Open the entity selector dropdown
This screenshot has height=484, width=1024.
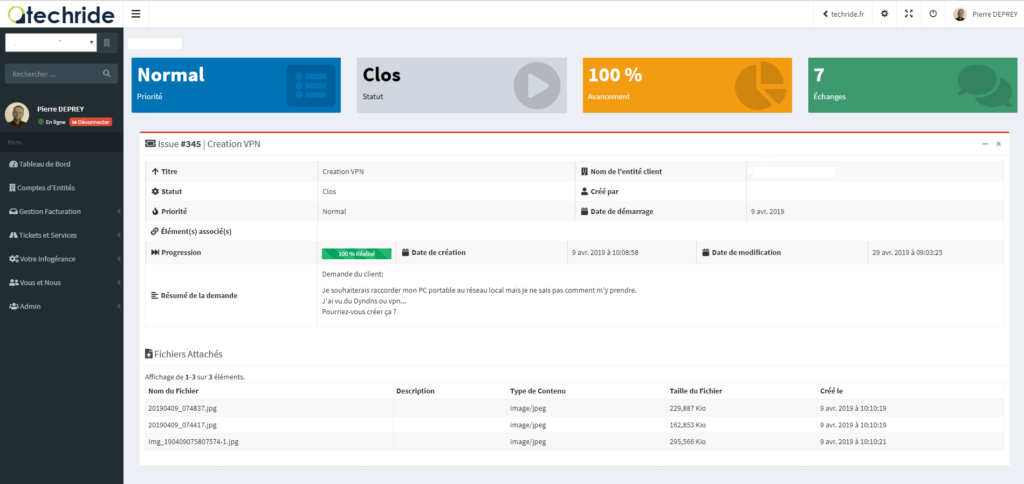tap(50, 42)
